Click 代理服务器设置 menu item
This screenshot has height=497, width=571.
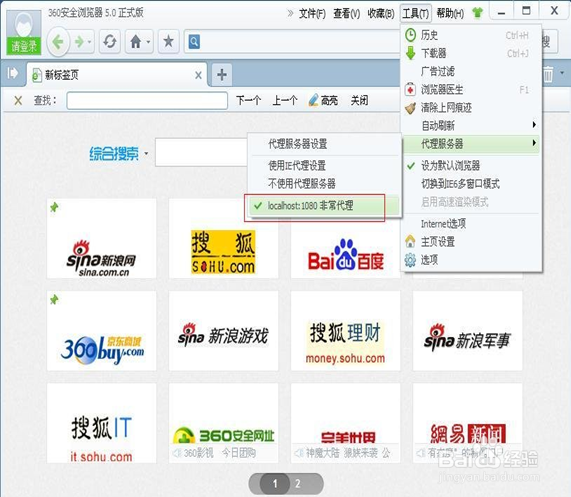(325, 144)
